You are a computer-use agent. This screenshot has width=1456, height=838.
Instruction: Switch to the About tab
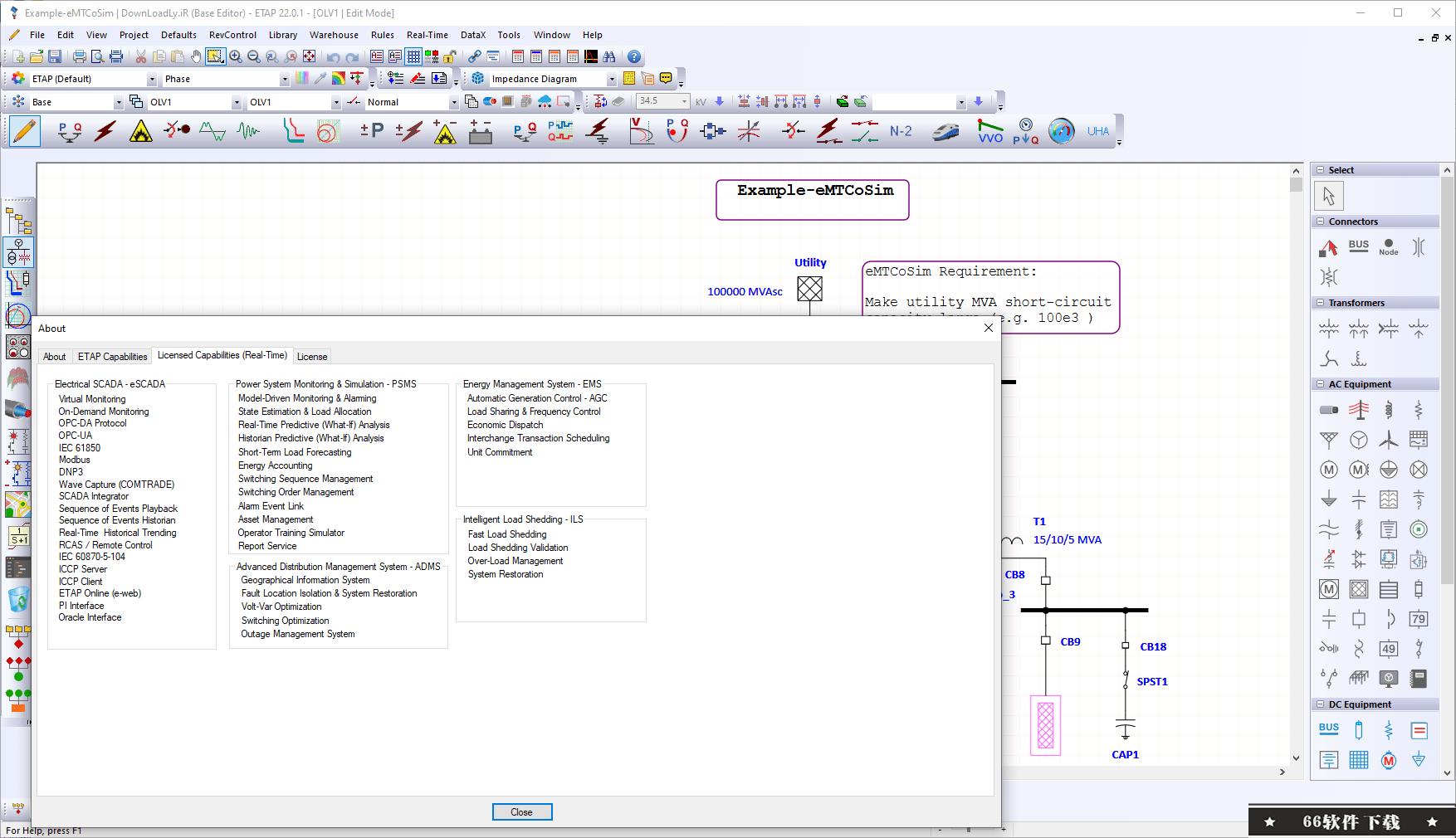(55, 357)
